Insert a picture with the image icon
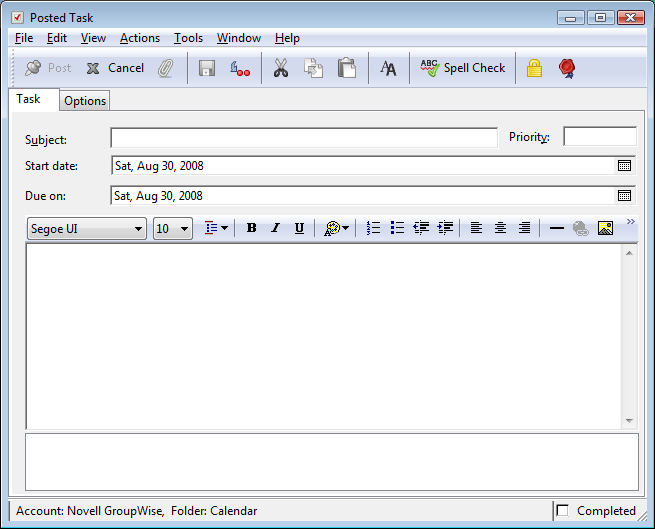This screenshot has height=529, width=655. 605,228
